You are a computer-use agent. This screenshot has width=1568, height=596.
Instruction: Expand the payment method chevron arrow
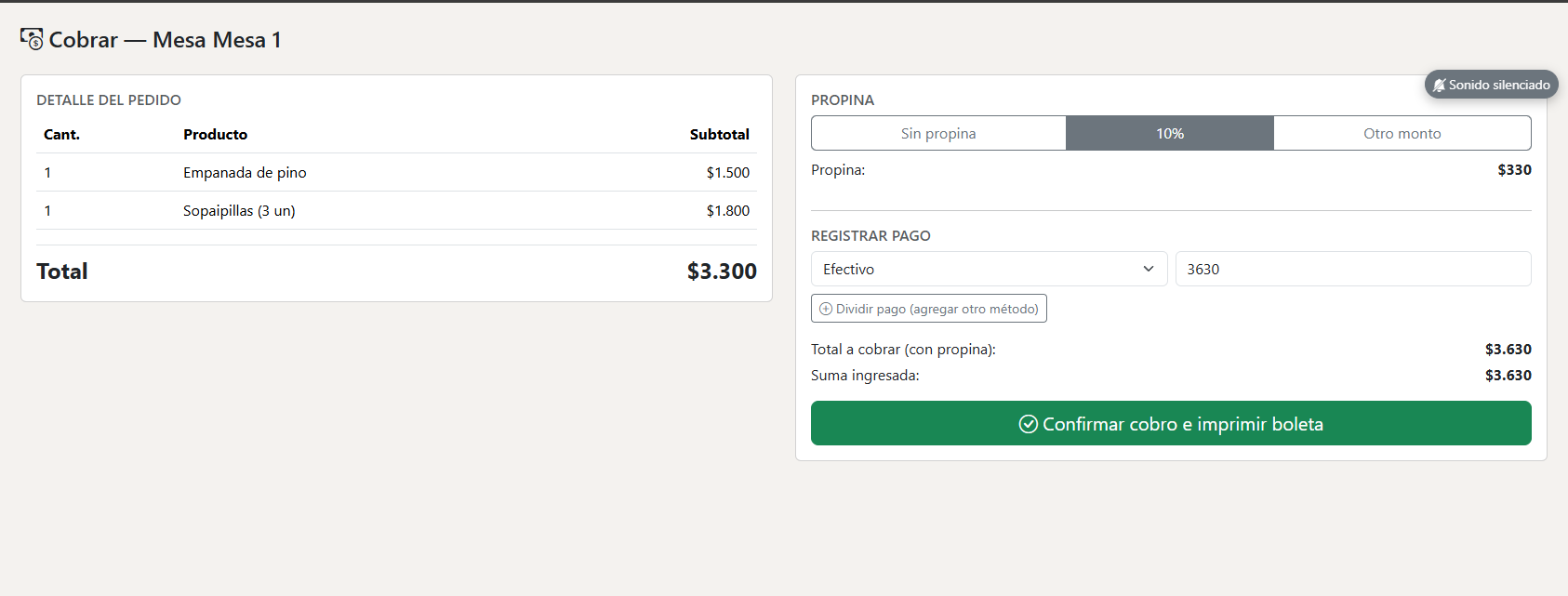(x=1149, y=269)
